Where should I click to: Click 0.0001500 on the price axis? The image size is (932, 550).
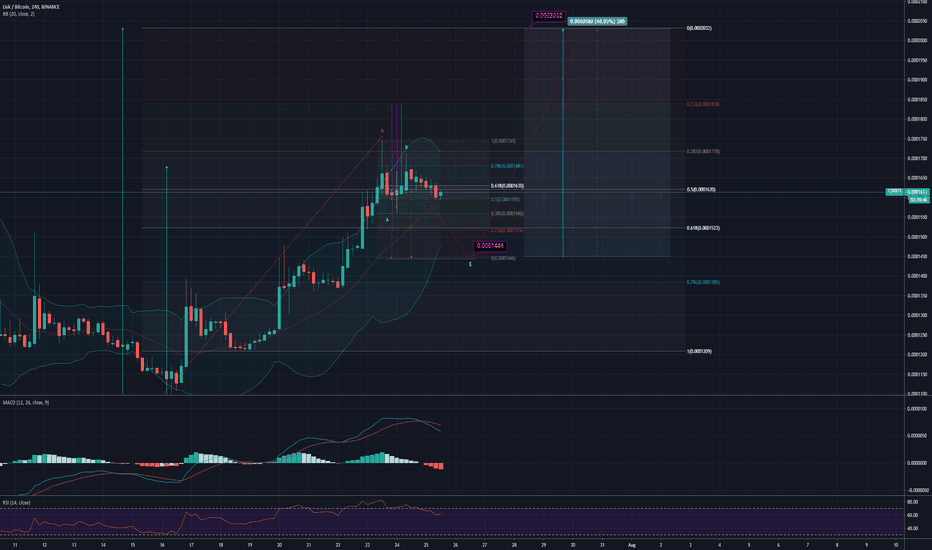[918, 237]
